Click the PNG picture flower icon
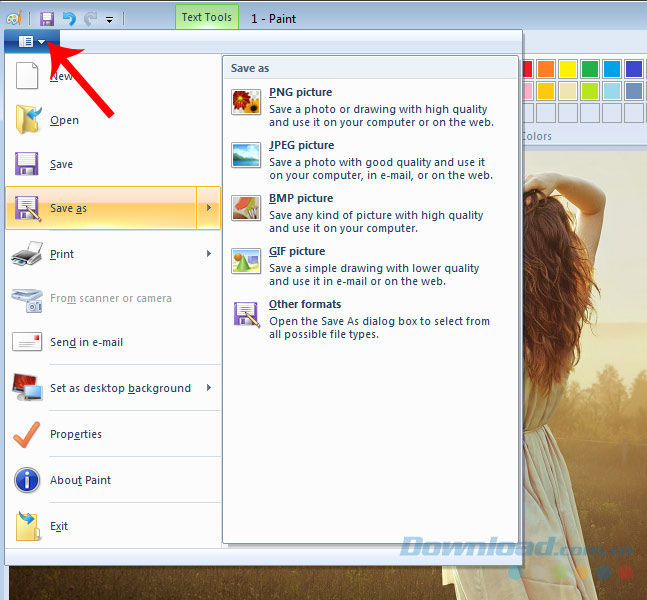The height and width of the screenshot is (600, 647). pyautogui.click(x=246, y=102)
